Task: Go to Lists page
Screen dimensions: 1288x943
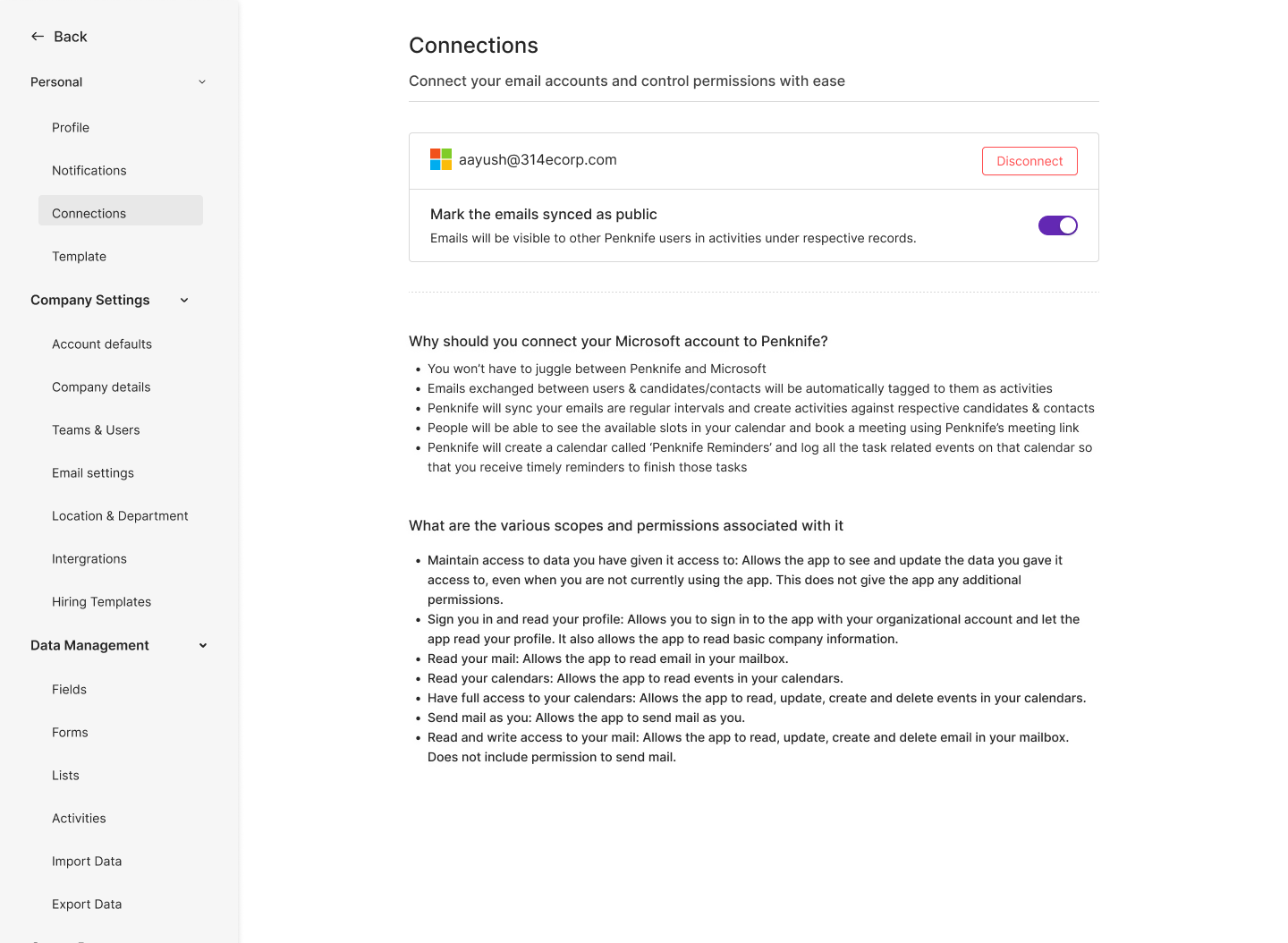Action: (65, 776)
